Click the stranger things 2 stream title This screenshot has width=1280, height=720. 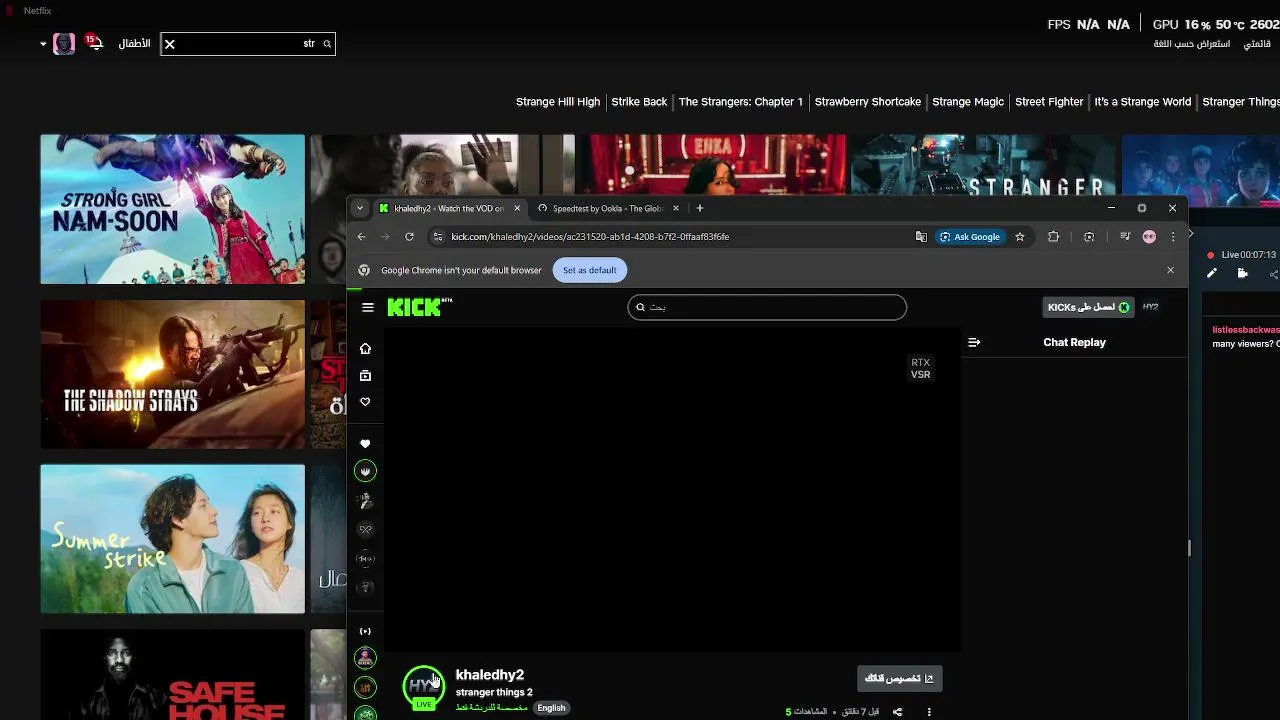[x=494, y=692]
